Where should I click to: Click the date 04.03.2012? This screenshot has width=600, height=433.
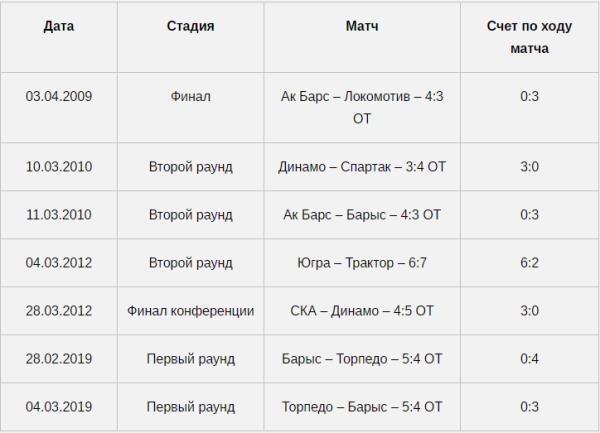[x=59, y=263]
